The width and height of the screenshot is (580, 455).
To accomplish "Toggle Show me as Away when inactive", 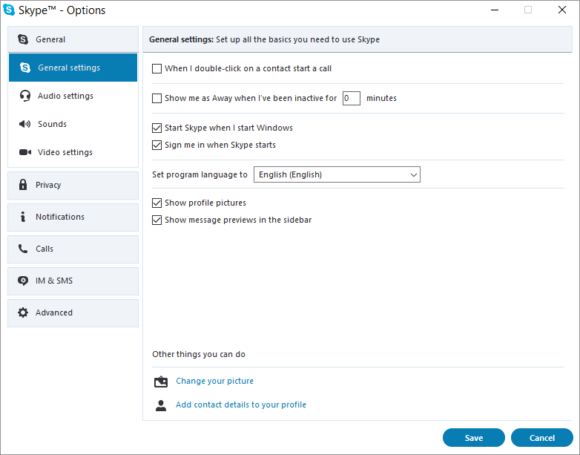I will (157, 98).
